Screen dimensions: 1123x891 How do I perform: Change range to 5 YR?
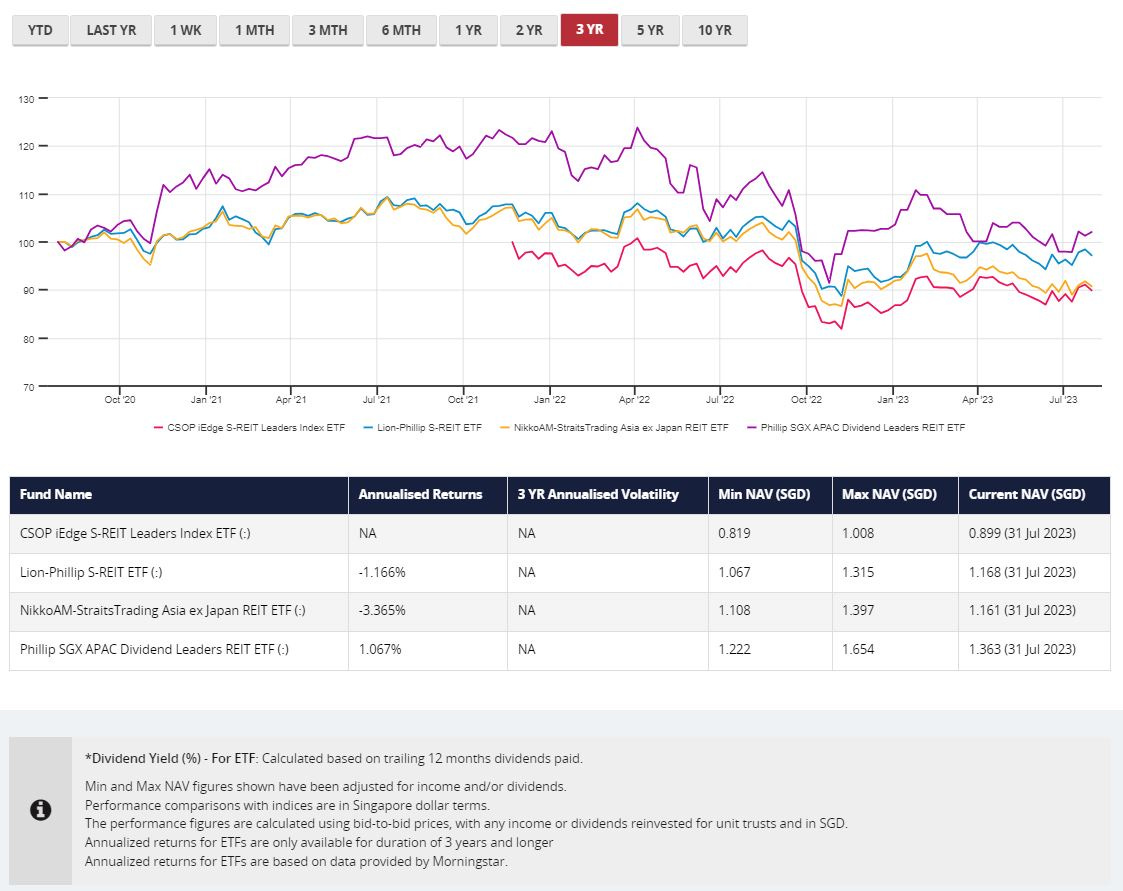pyautogui.click(x=650, y=30)
